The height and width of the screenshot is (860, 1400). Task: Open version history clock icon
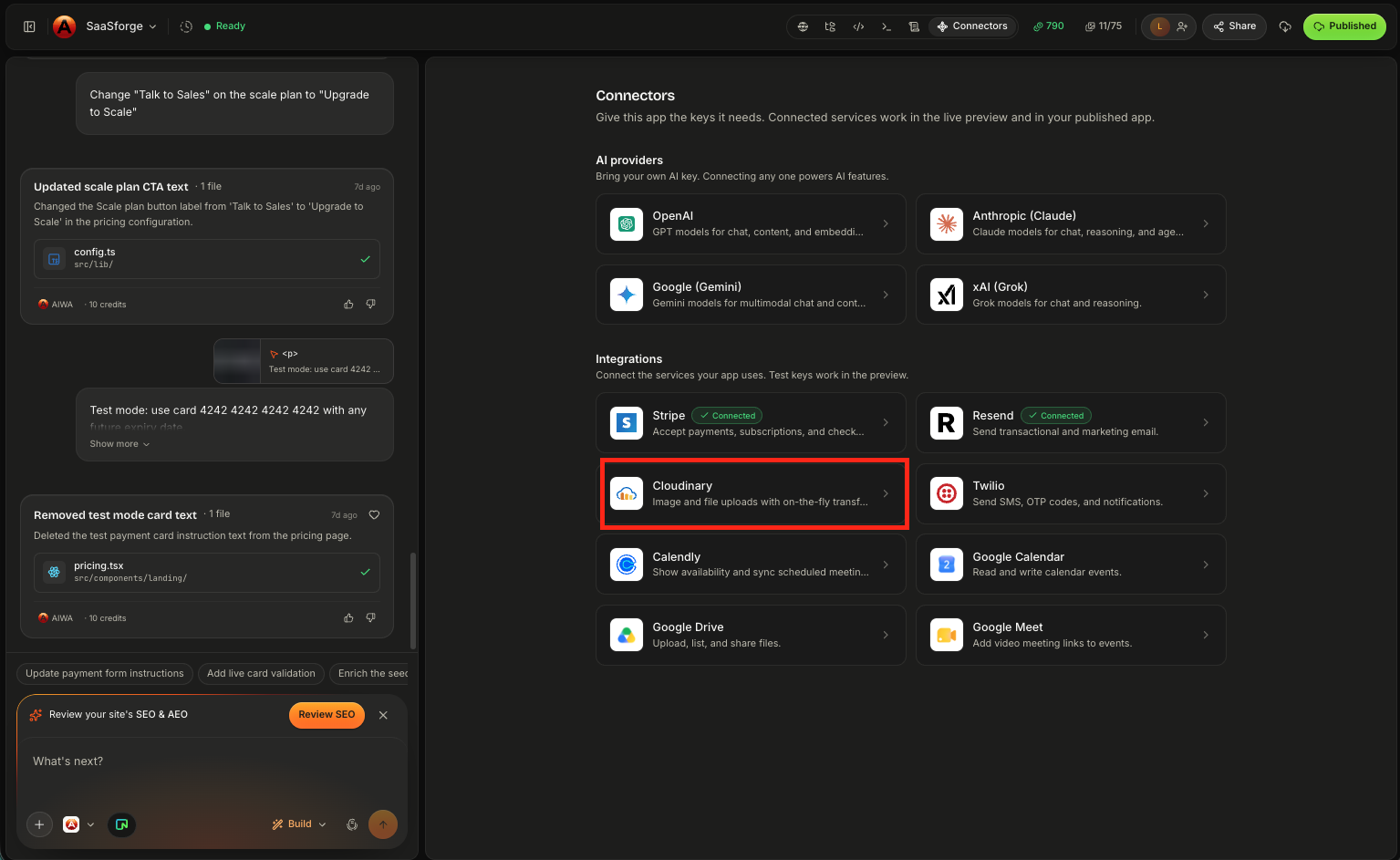click(x=186, y=26)
